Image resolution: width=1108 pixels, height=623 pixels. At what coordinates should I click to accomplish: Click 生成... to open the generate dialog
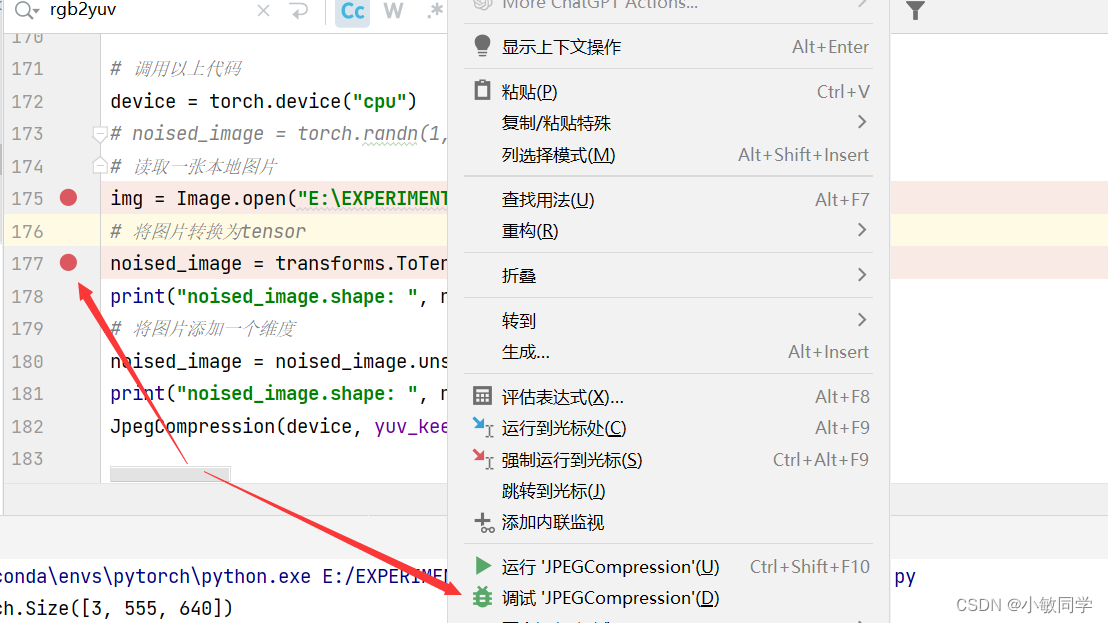[x=524, y=351]
